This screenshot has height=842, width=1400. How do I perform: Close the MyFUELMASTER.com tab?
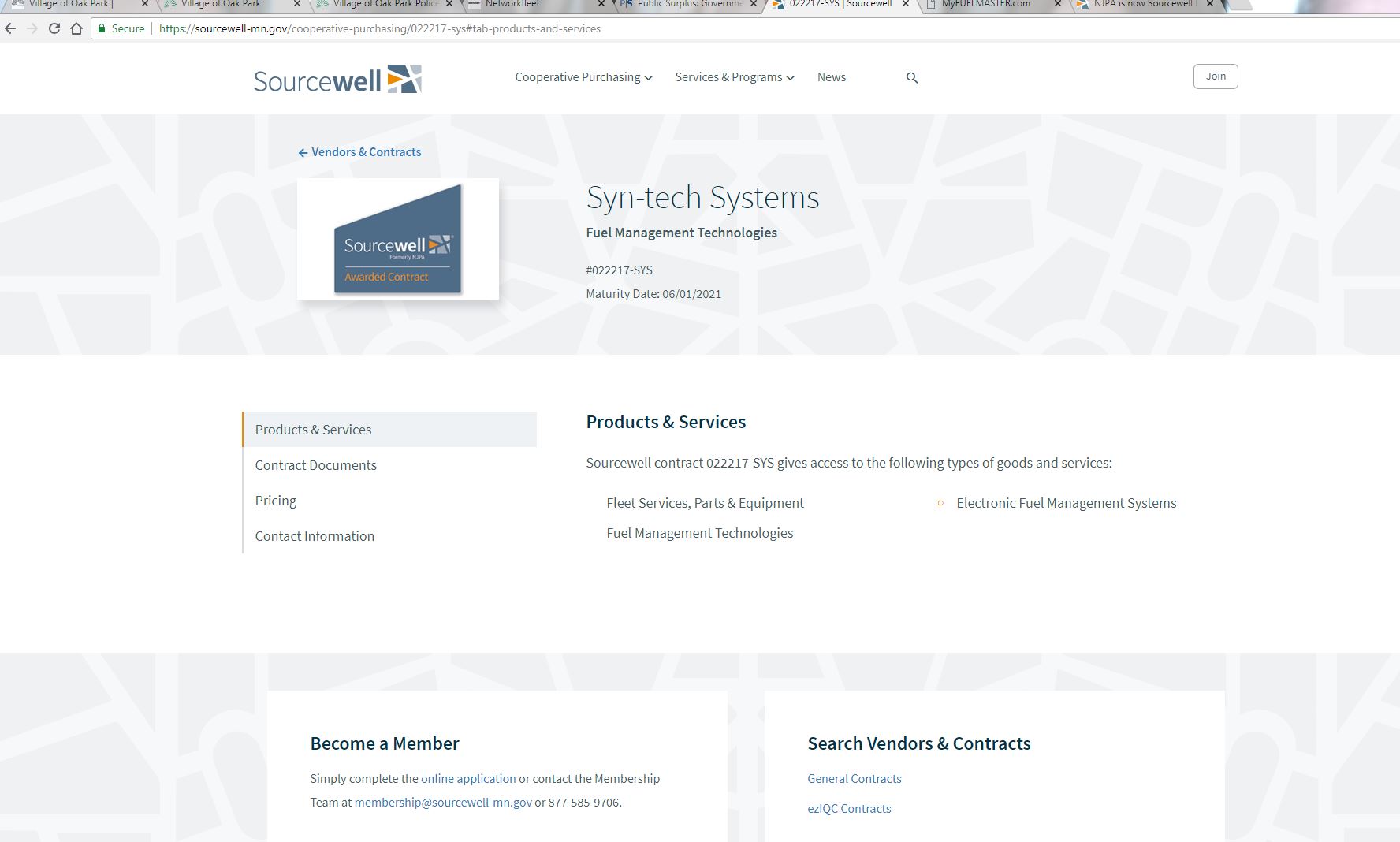1058,4
